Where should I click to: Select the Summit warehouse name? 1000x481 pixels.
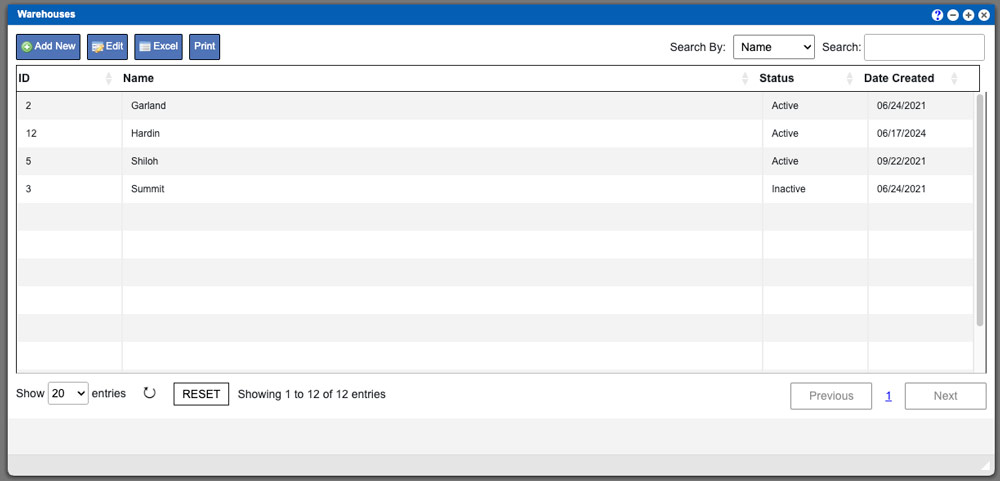tap(147, 189)
